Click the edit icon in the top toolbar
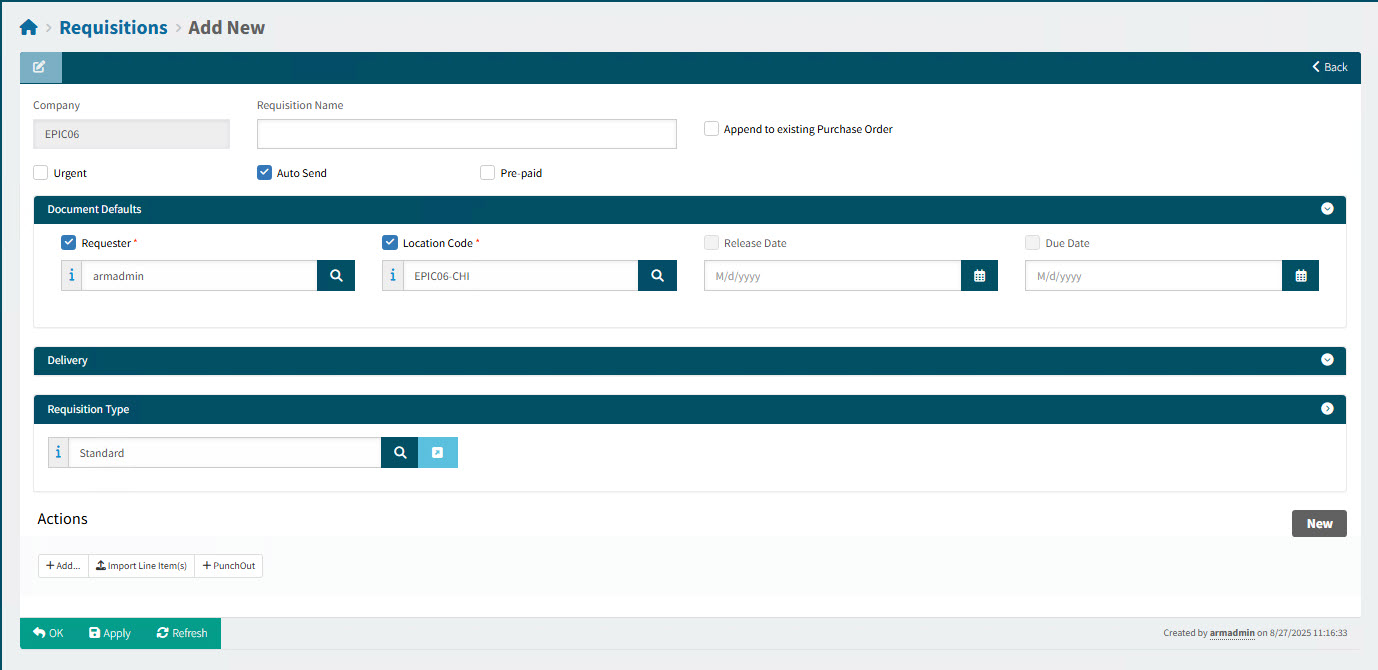Screen dimensions: 1378x670 point(40,66)
